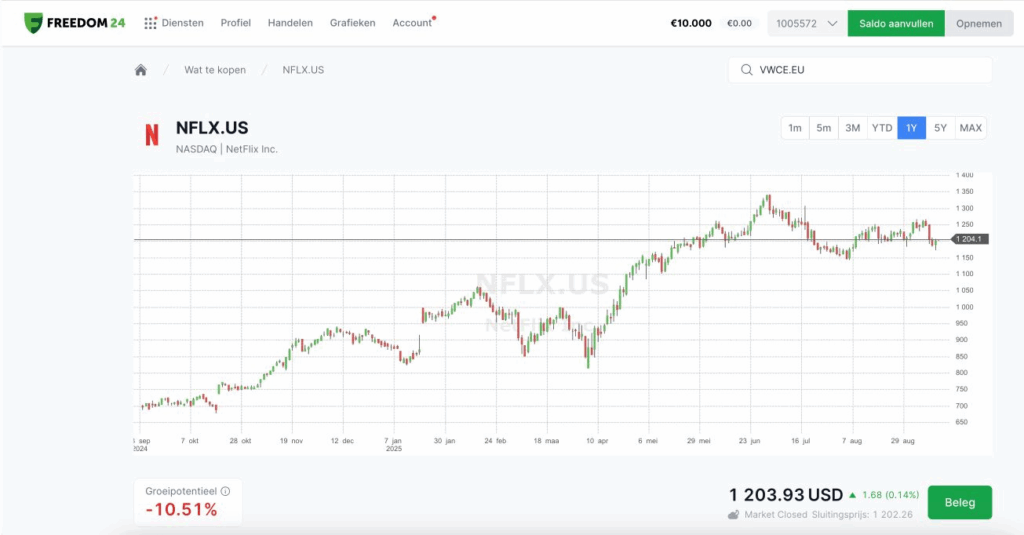
Task: Open the Grafieken menu item
Action: pyautogui.click(x=352, y=23)
